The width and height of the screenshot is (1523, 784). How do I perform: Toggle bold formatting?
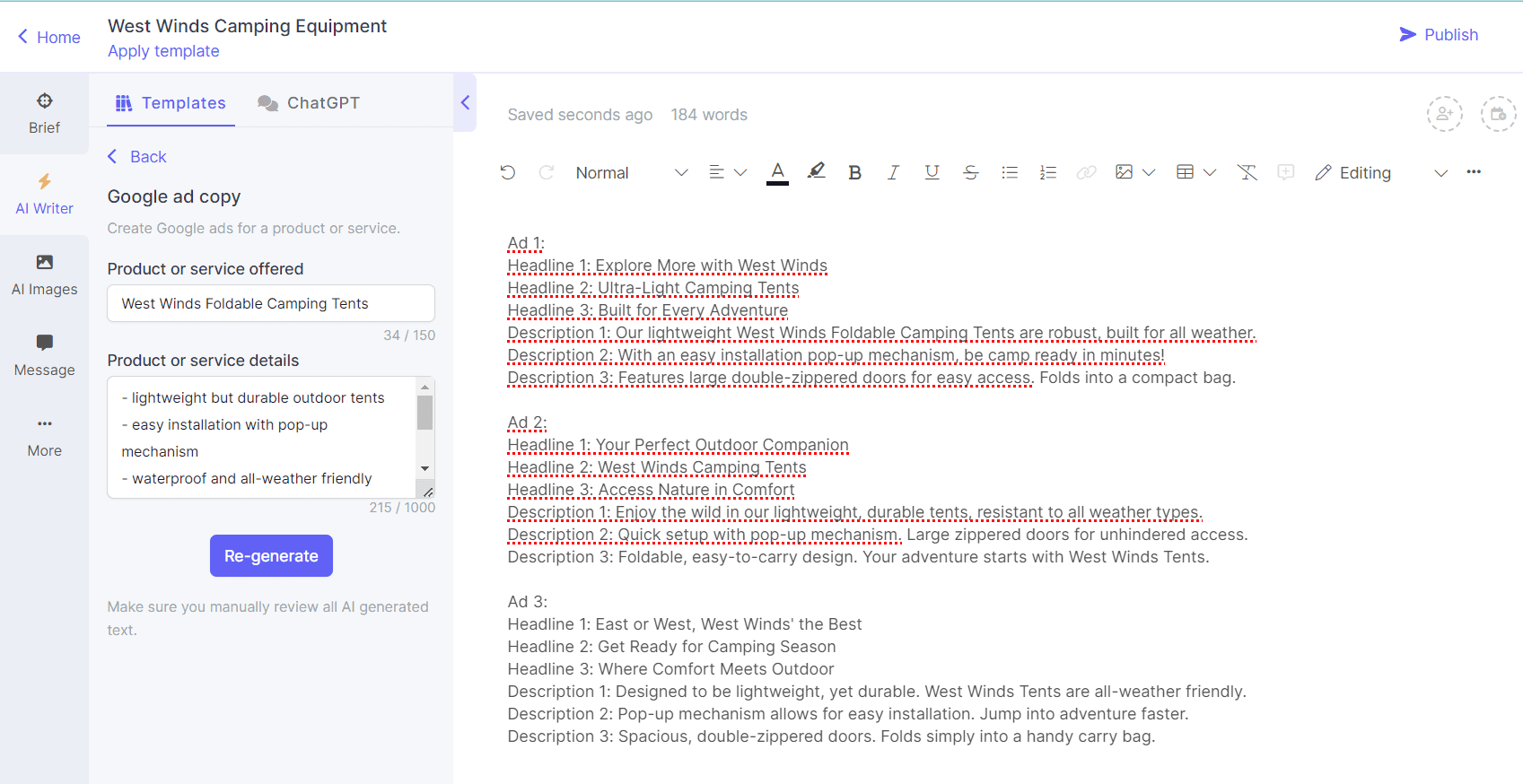click(x=854, y=172)
